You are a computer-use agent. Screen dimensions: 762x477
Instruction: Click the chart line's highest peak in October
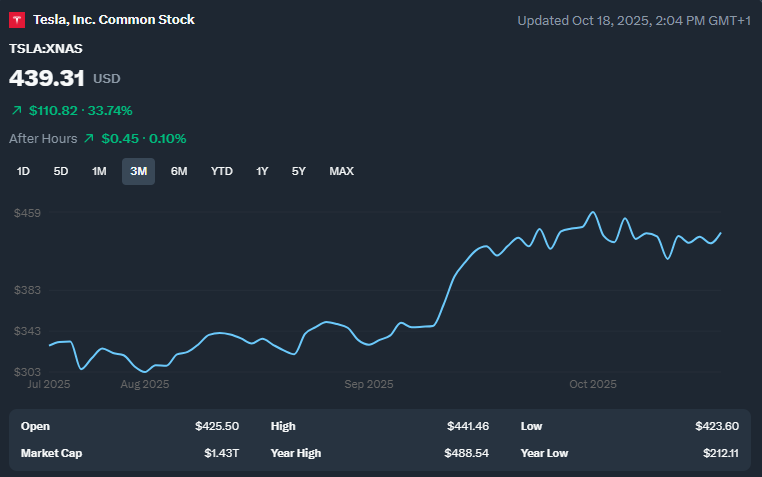pos(593,212)
